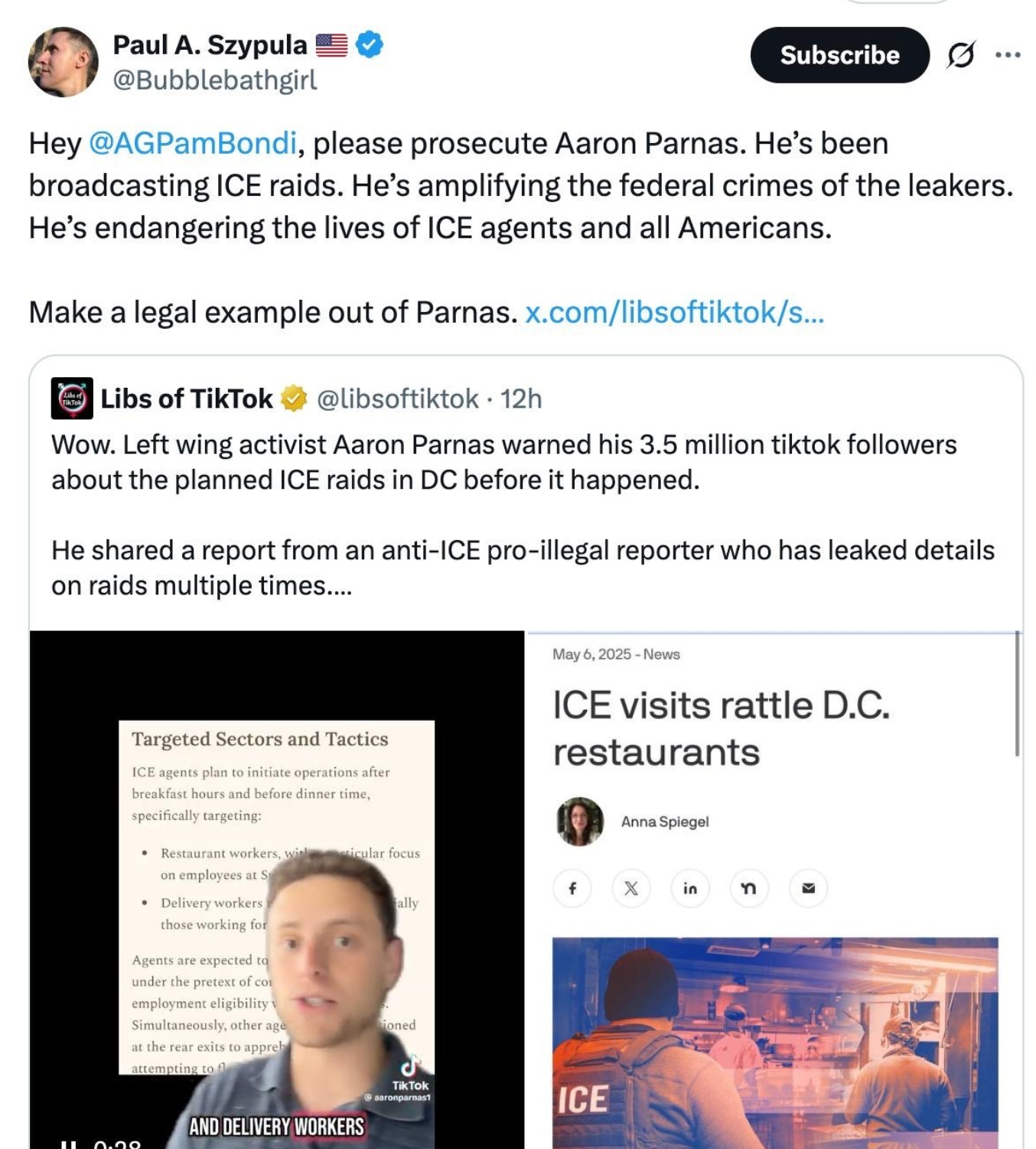This screenshot has height=1149, width=1036.
Task: Open author Anna Spiegel's name
Action: 665,822
